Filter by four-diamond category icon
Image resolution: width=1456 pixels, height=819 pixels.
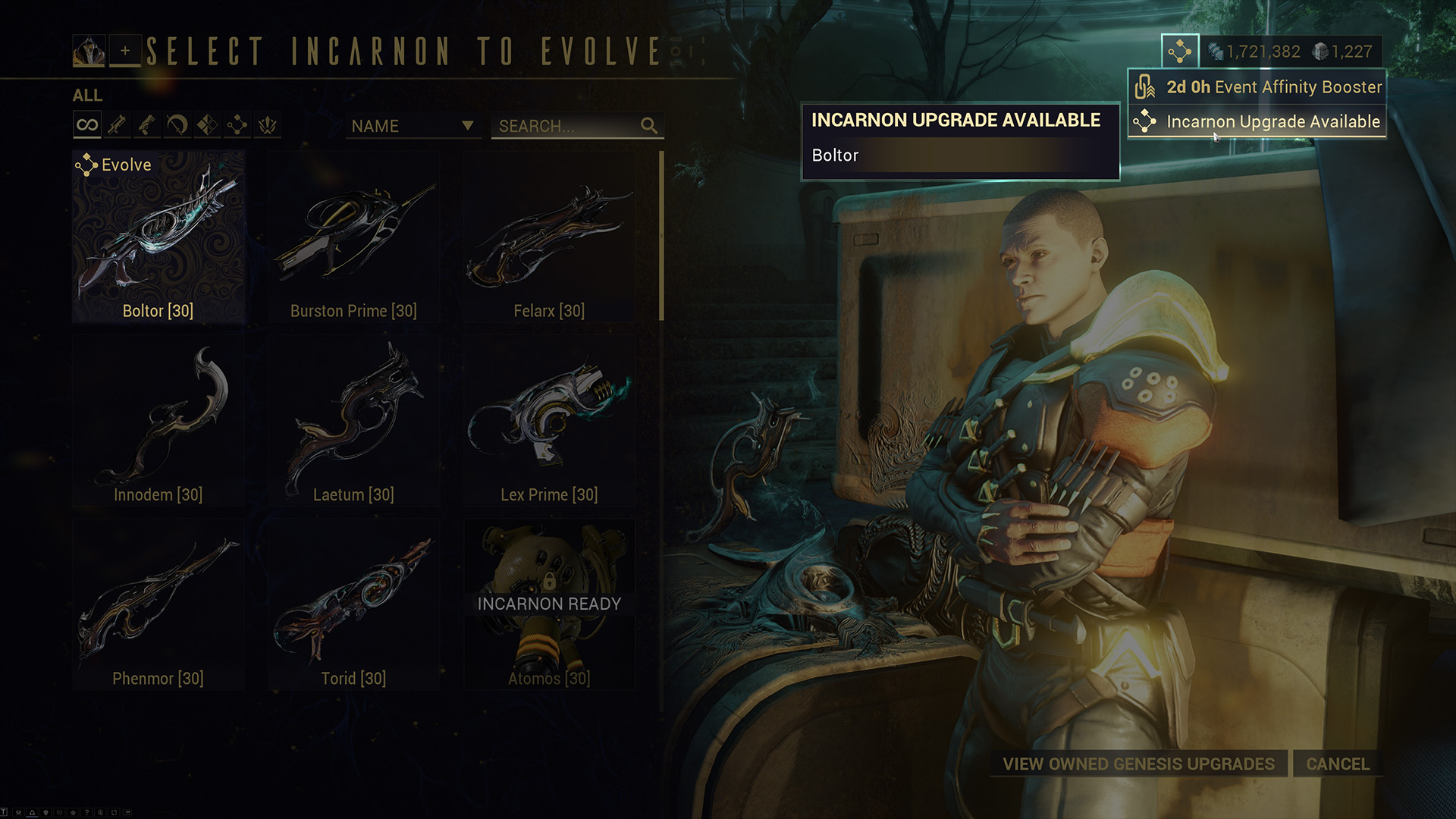[x=207, y=125]
